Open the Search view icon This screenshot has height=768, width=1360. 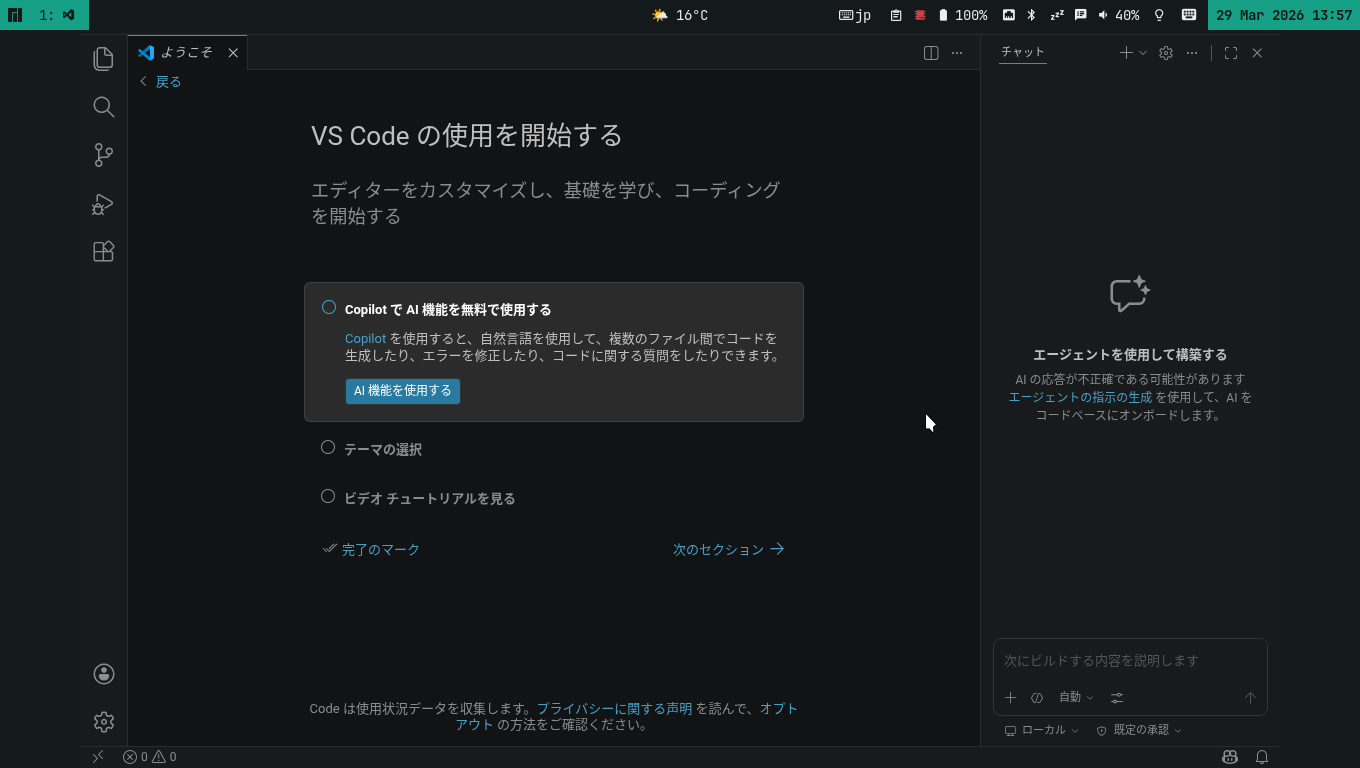click(103, 107)
